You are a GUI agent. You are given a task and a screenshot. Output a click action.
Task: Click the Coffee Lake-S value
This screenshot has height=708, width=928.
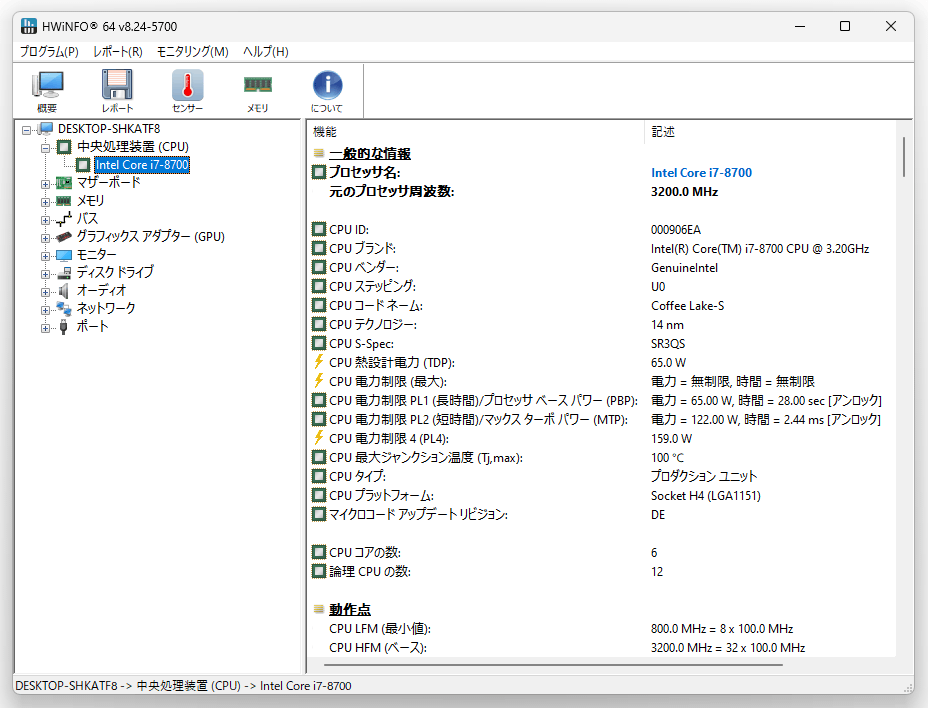687,305
